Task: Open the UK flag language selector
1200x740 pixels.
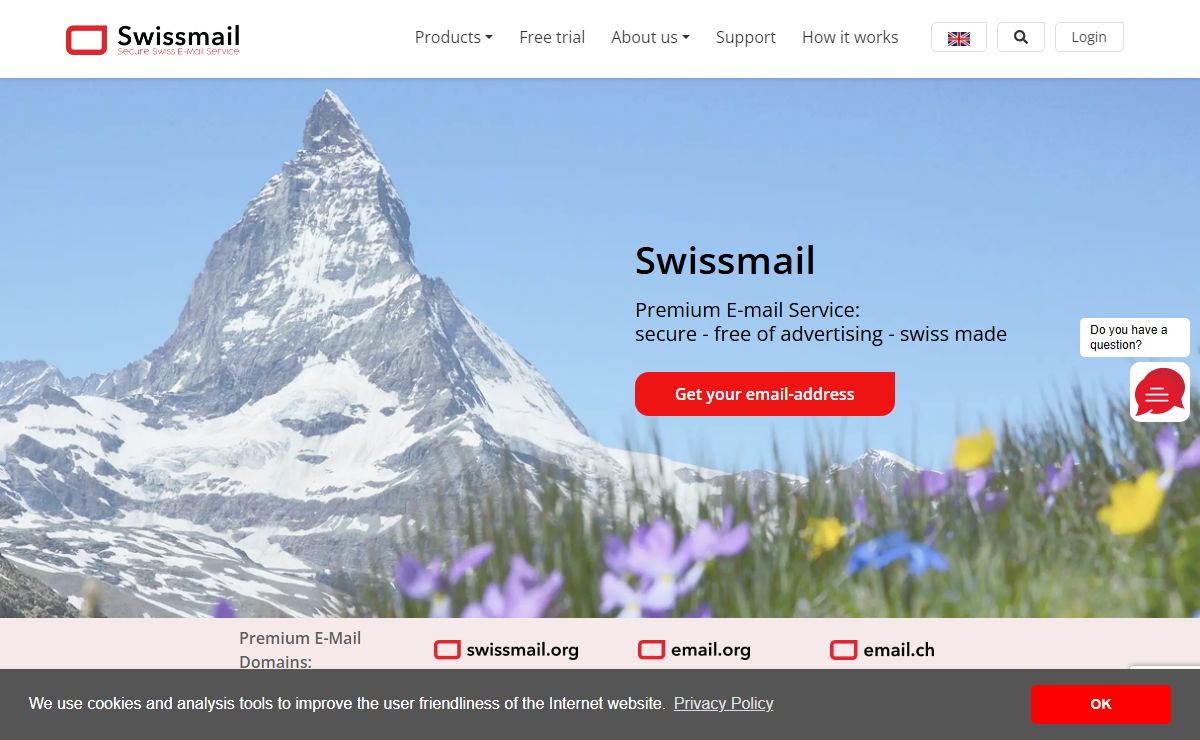Action: pos(959,38)
